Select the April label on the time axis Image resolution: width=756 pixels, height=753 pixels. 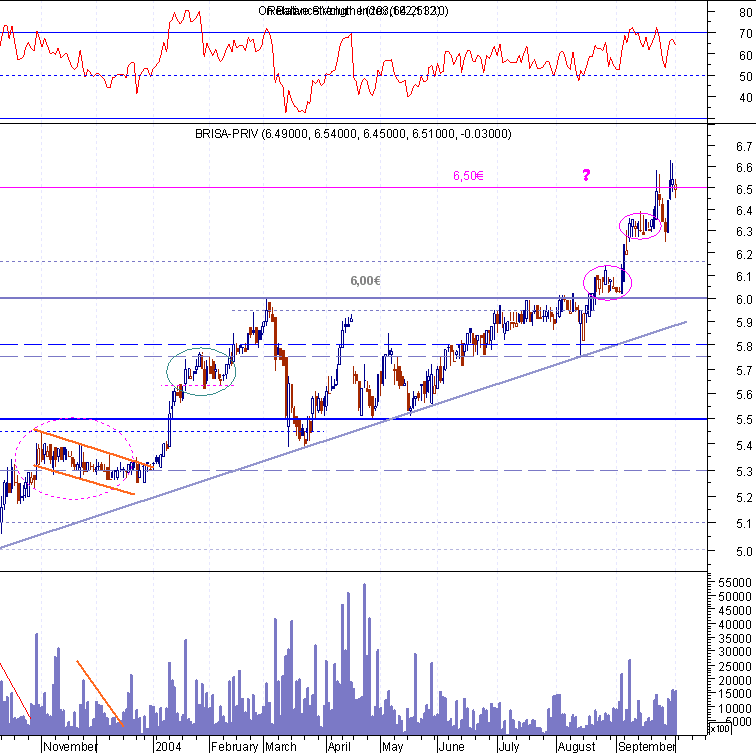339,746
